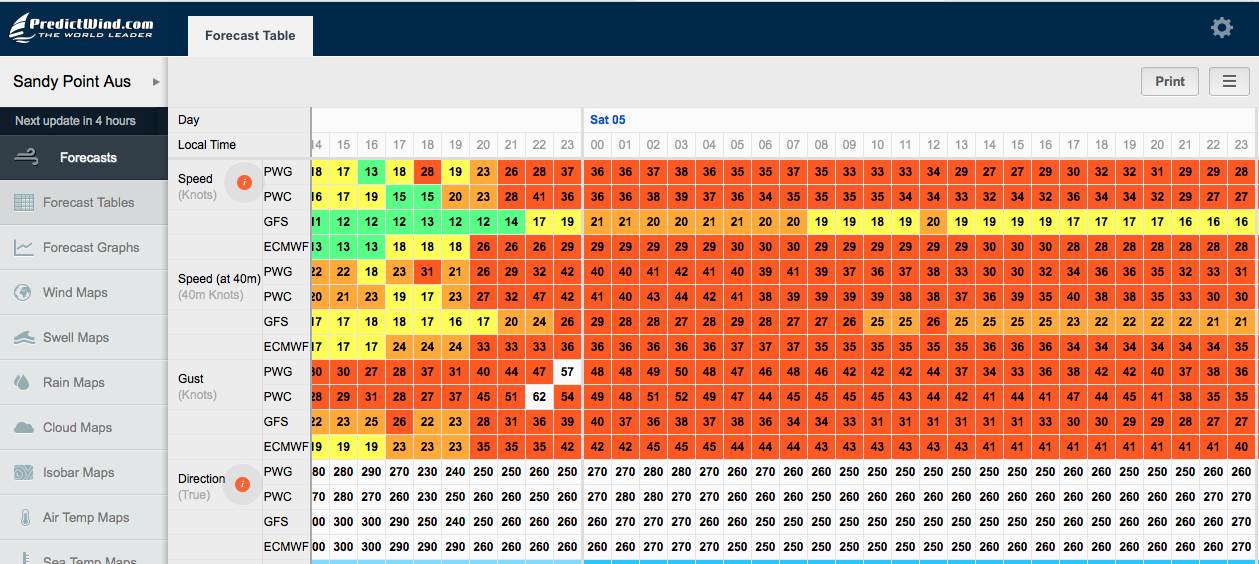Click the Rain Maps droplet icon

tap(24, 383)
